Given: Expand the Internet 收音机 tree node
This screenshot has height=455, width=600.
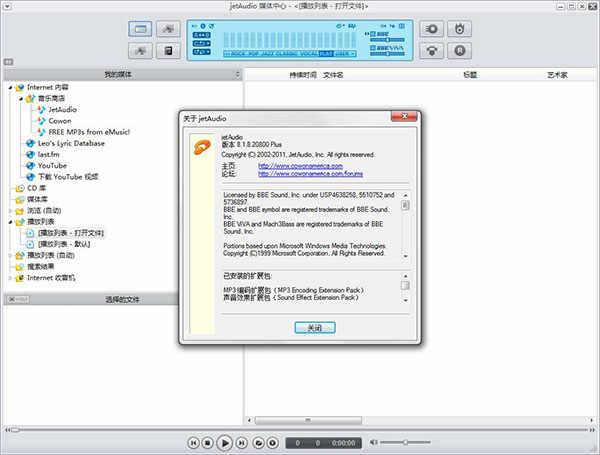Looking at the screenshot, I should coord(10,278).
